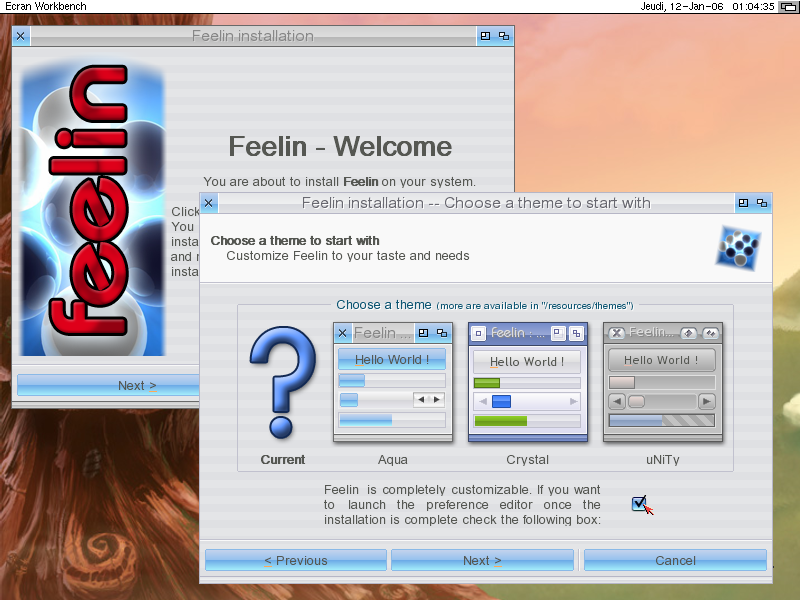Zoom the Feelin installation Welcome window
Screen dimensions: 800x600
pyautogui.click(x=485, y=36)
